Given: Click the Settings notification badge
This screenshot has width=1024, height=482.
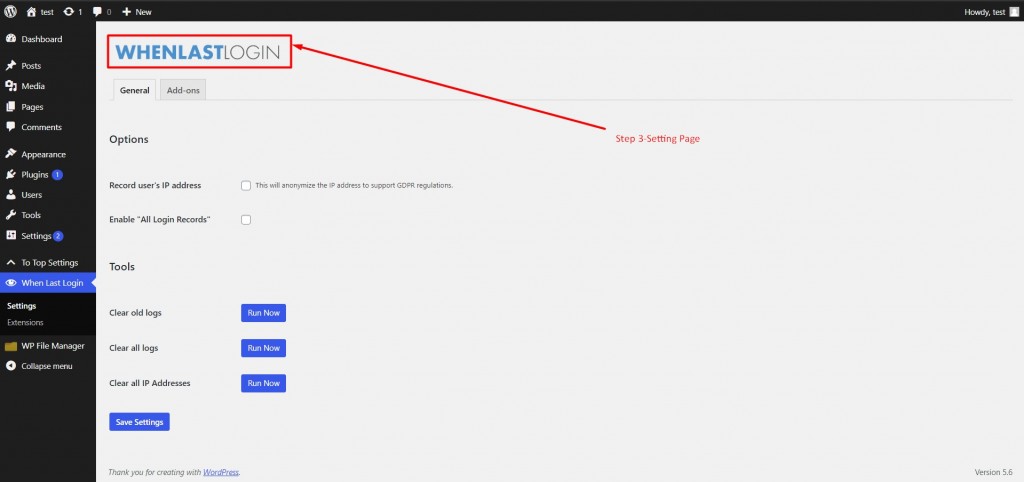Looking at the screenshot, I should tap(58, 236).
